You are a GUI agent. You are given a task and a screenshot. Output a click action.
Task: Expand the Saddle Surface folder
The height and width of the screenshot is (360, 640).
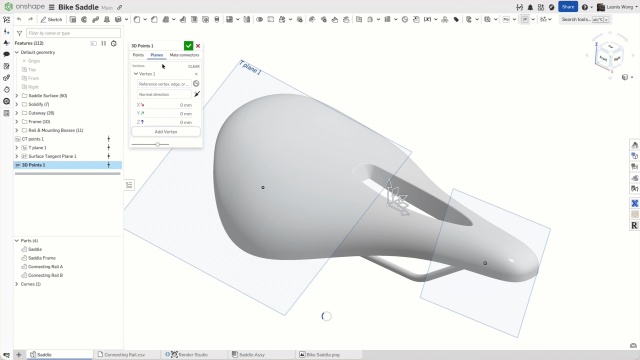click(x=17, y=96)
